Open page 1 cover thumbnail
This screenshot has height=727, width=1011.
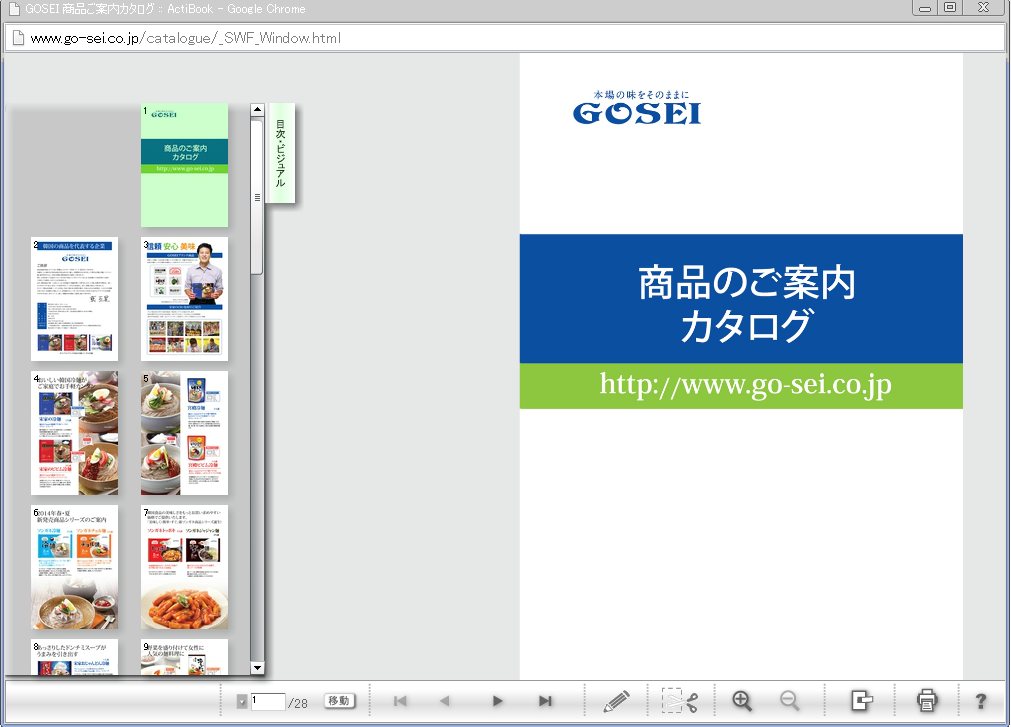[x=184, y=165]
